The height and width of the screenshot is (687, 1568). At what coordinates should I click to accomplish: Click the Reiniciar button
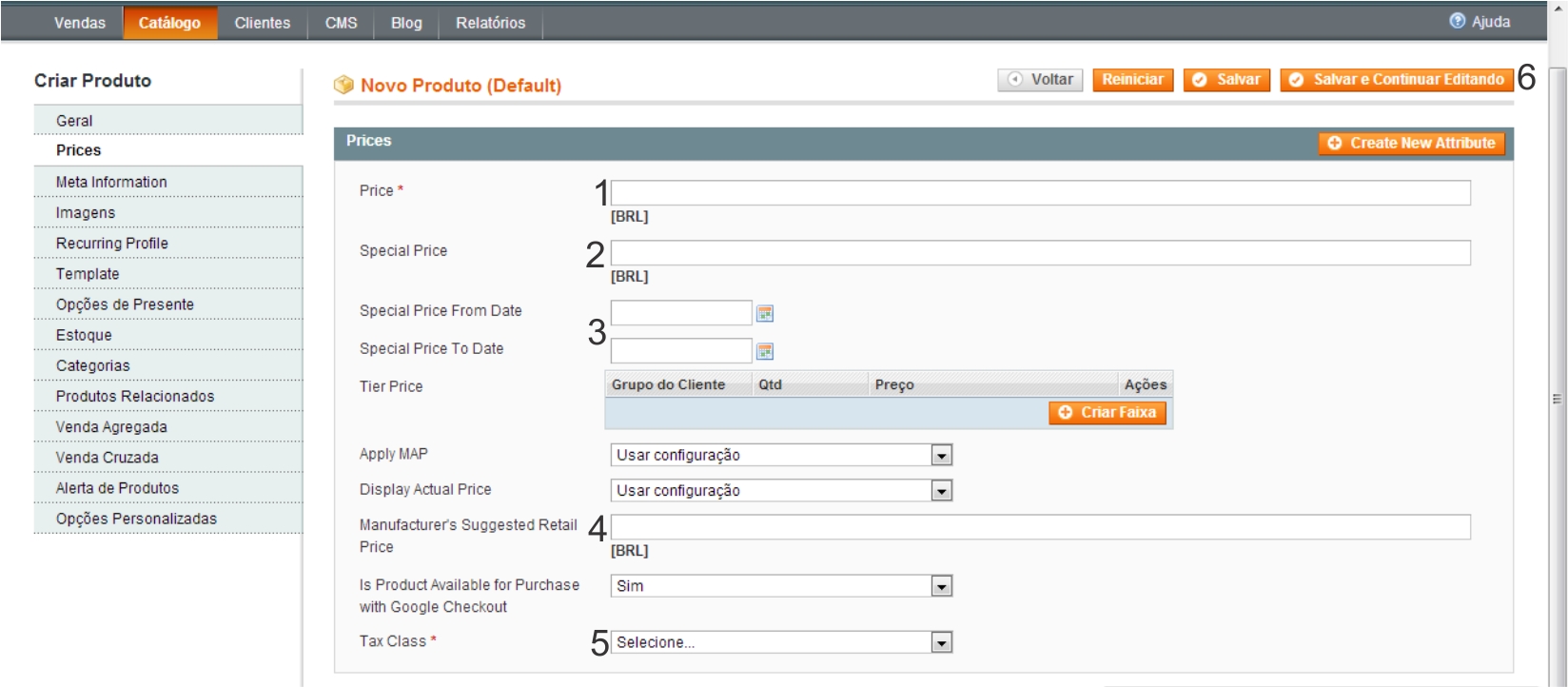(x=1133, y=80)
